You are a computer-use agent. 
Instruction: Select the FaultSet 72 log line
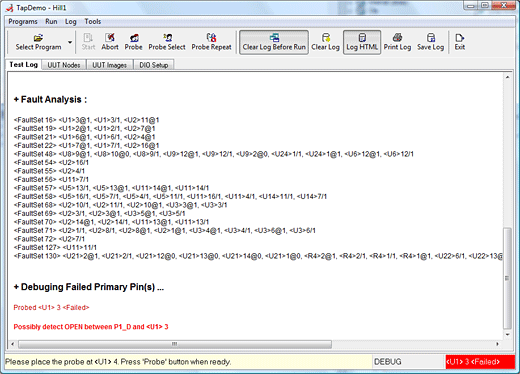coord(49,239)
